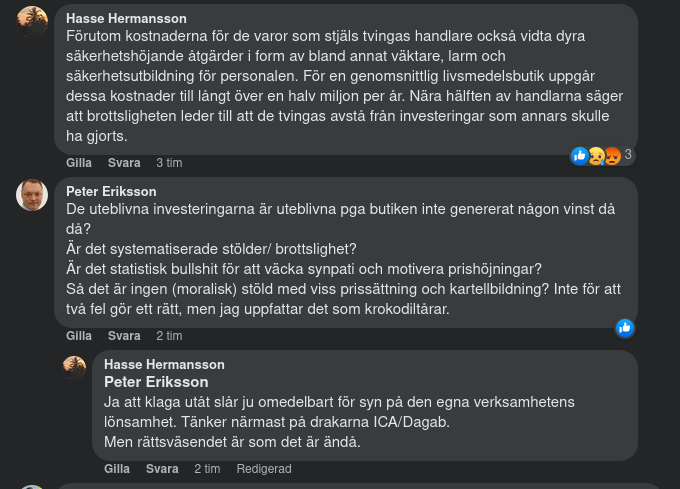Click Hasse Hermansson's small reply avatar
Screen dimensions: 680x489
75,367
